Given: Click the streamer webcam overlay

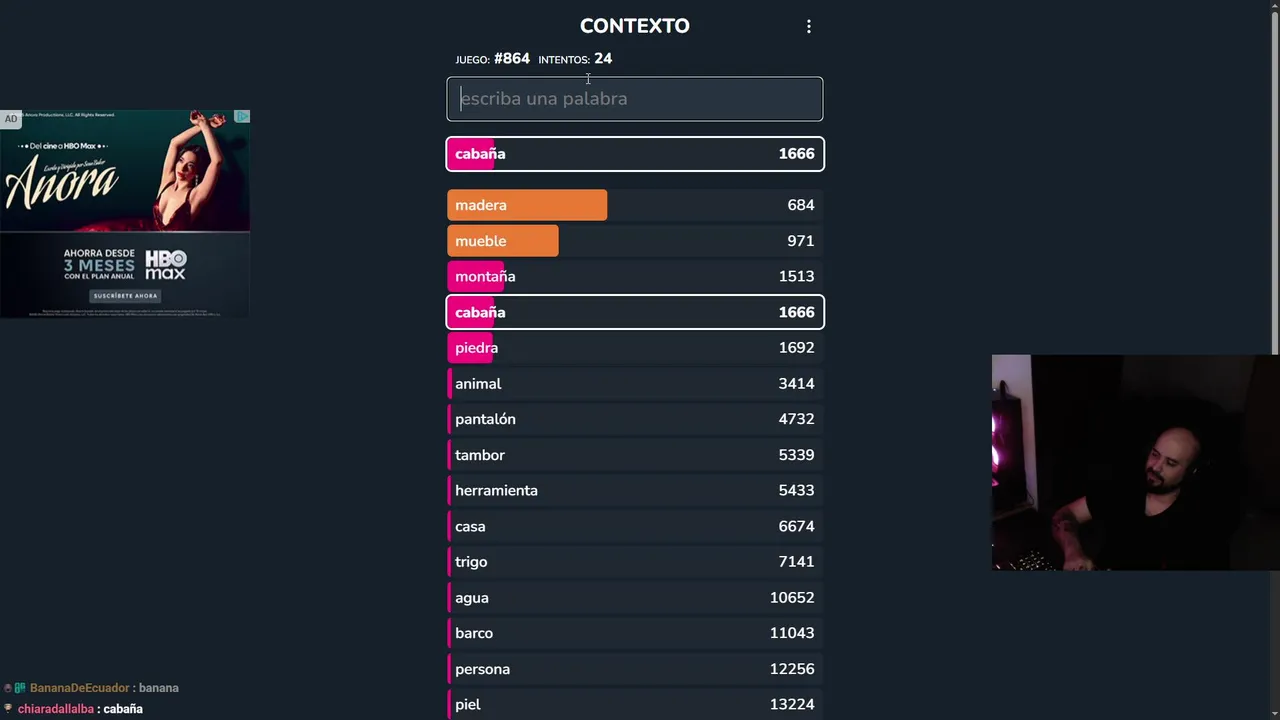Looking at the screenshot, I should pos(1135,462).
